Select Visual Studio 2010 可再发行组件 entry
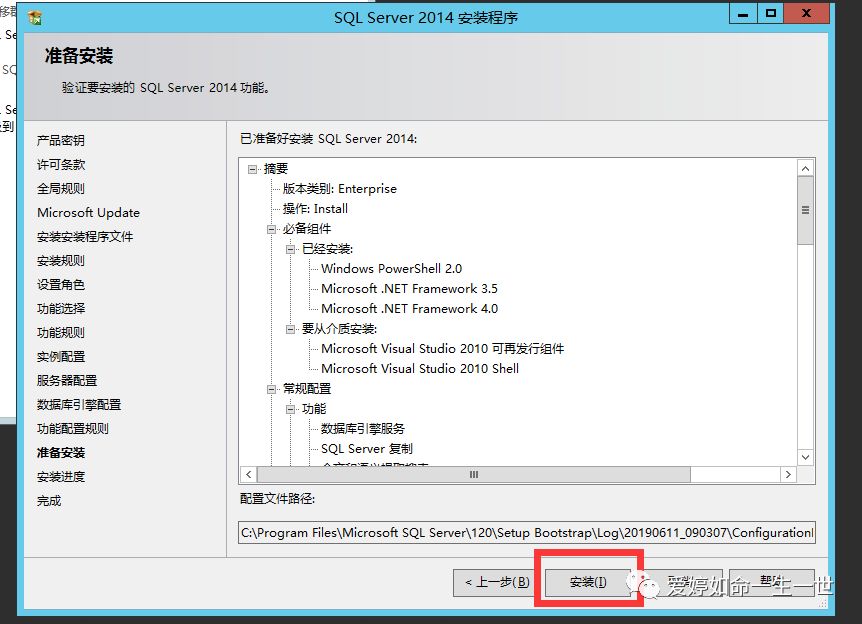 [x=443, y=349]
